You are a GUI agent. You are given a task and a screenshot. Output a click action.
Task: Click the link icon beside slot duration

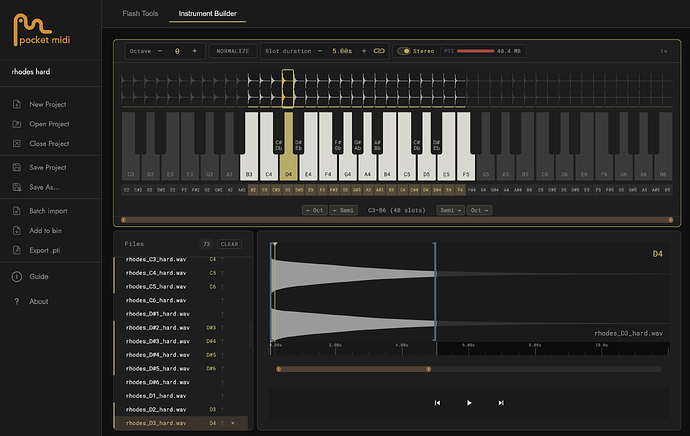click(379, 51)
